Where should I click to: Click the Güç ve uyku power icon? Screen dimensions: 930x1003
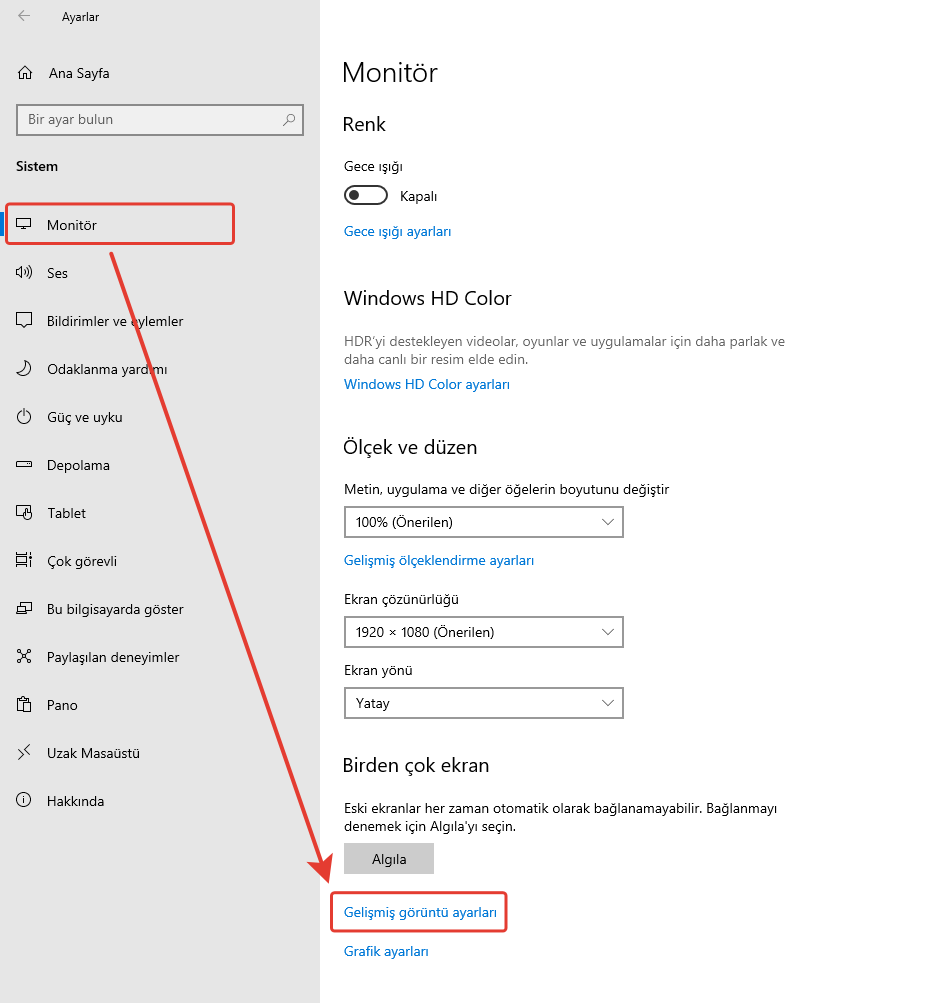tap(25, 417)
